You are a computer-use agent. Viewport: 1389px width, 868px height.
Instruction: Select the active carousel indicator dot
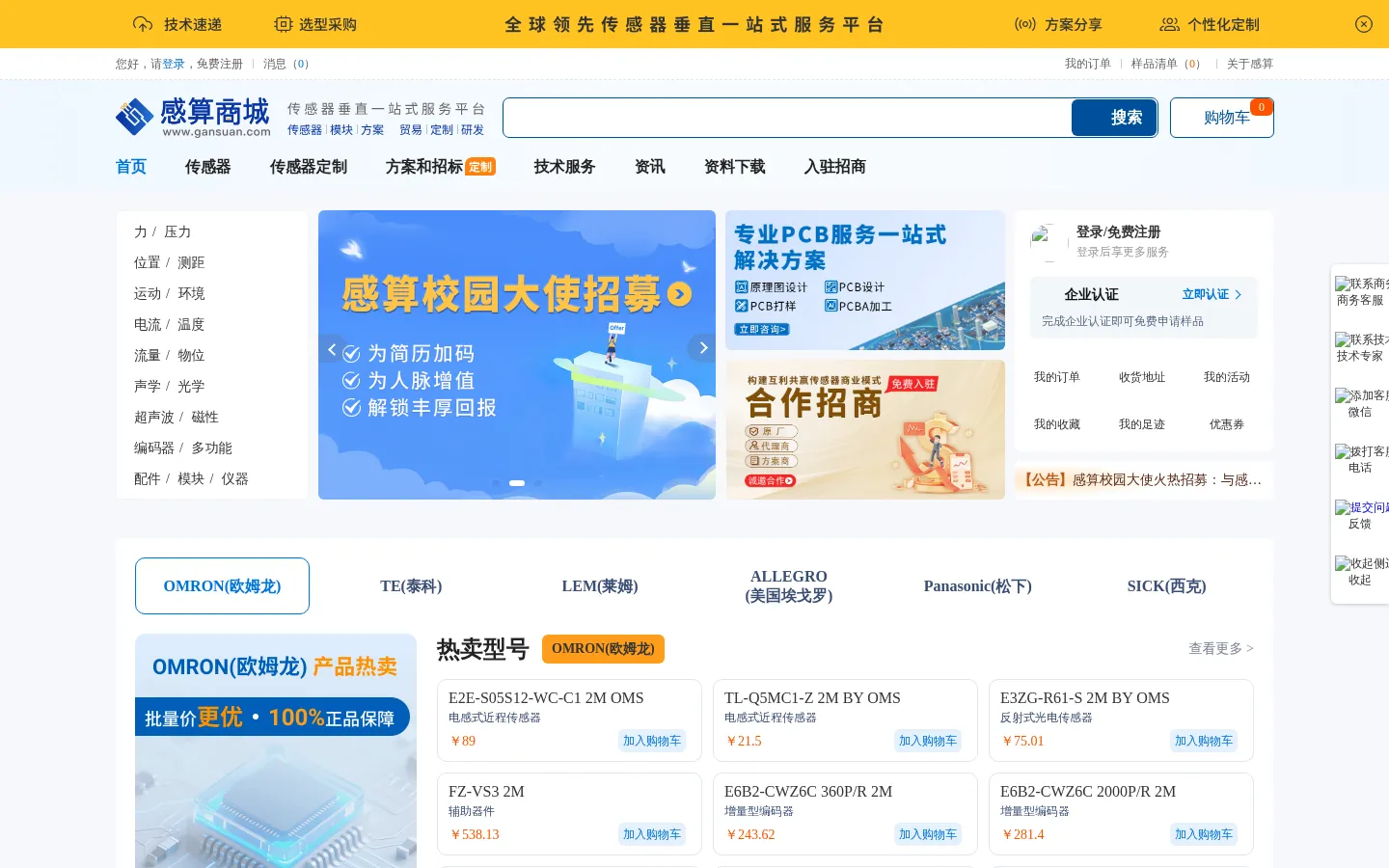tap(517, 483)
